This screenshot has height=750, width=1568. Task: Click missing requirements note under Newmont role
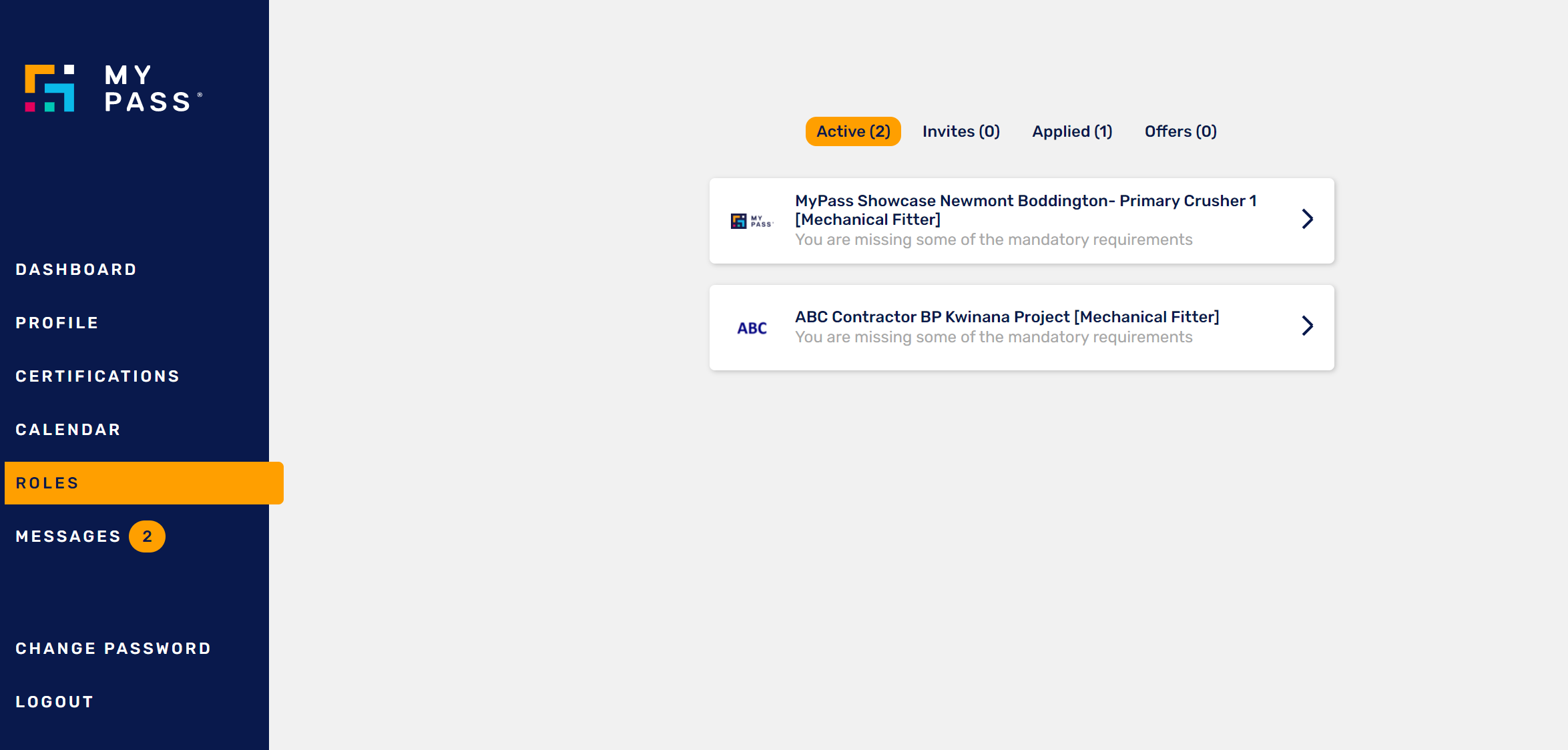tap(994, 240)
